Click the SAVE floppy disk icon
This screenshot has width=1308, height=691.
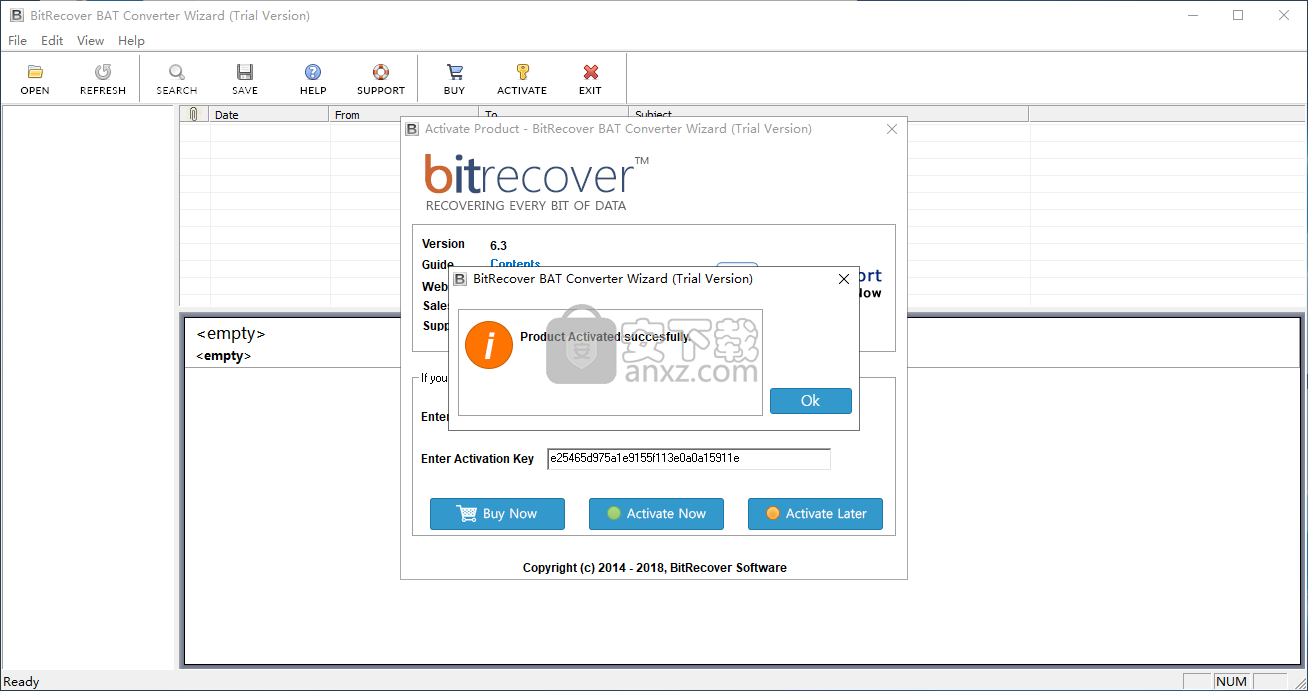(245, 79)
